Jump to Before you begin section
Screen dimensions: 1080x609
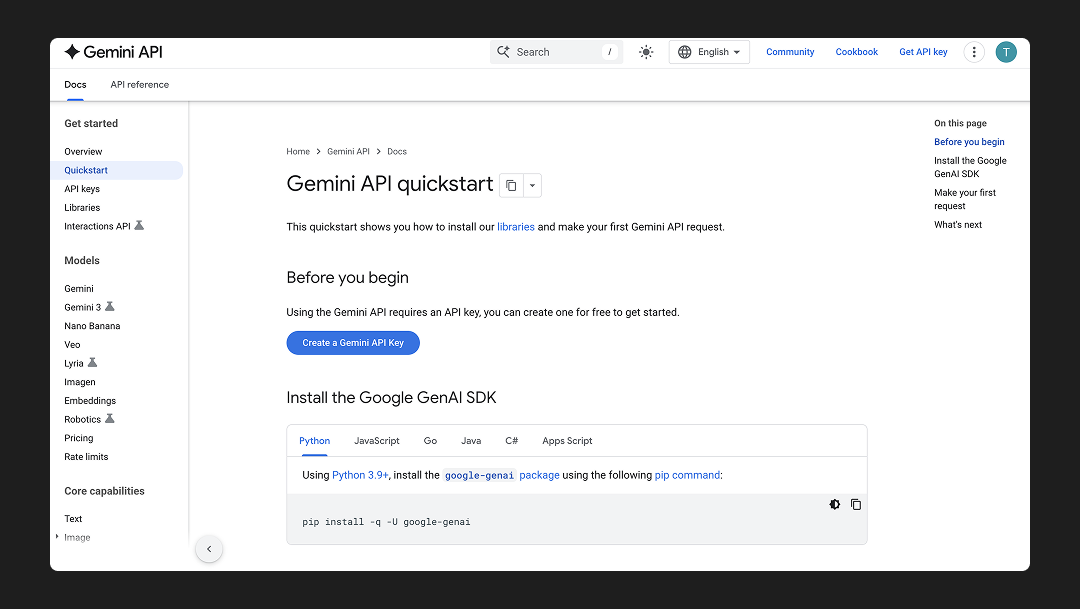click(969, 142)
